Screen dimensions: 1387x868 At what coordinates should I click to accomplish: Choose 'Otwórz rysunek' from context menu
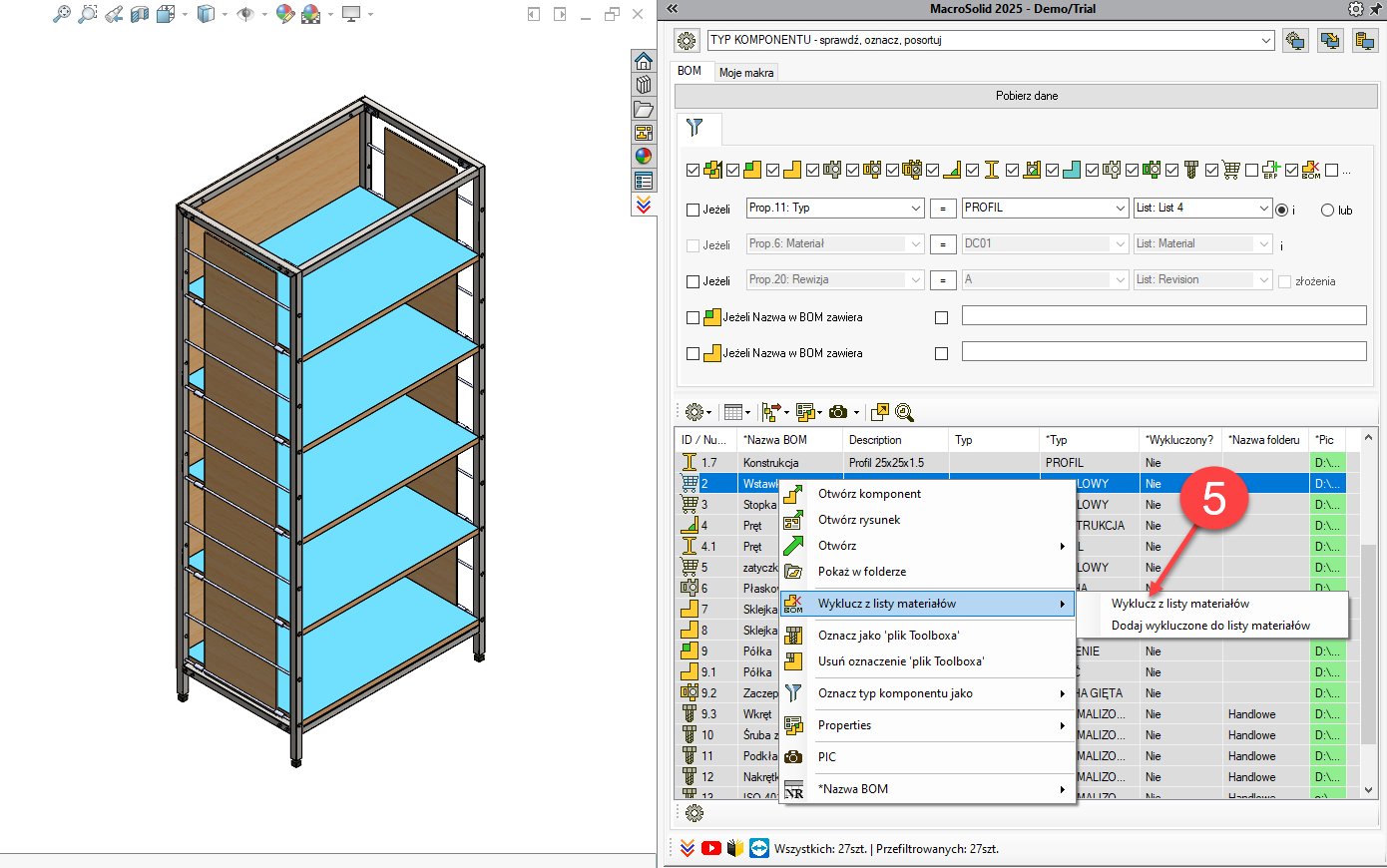click(x=926, y=520)
